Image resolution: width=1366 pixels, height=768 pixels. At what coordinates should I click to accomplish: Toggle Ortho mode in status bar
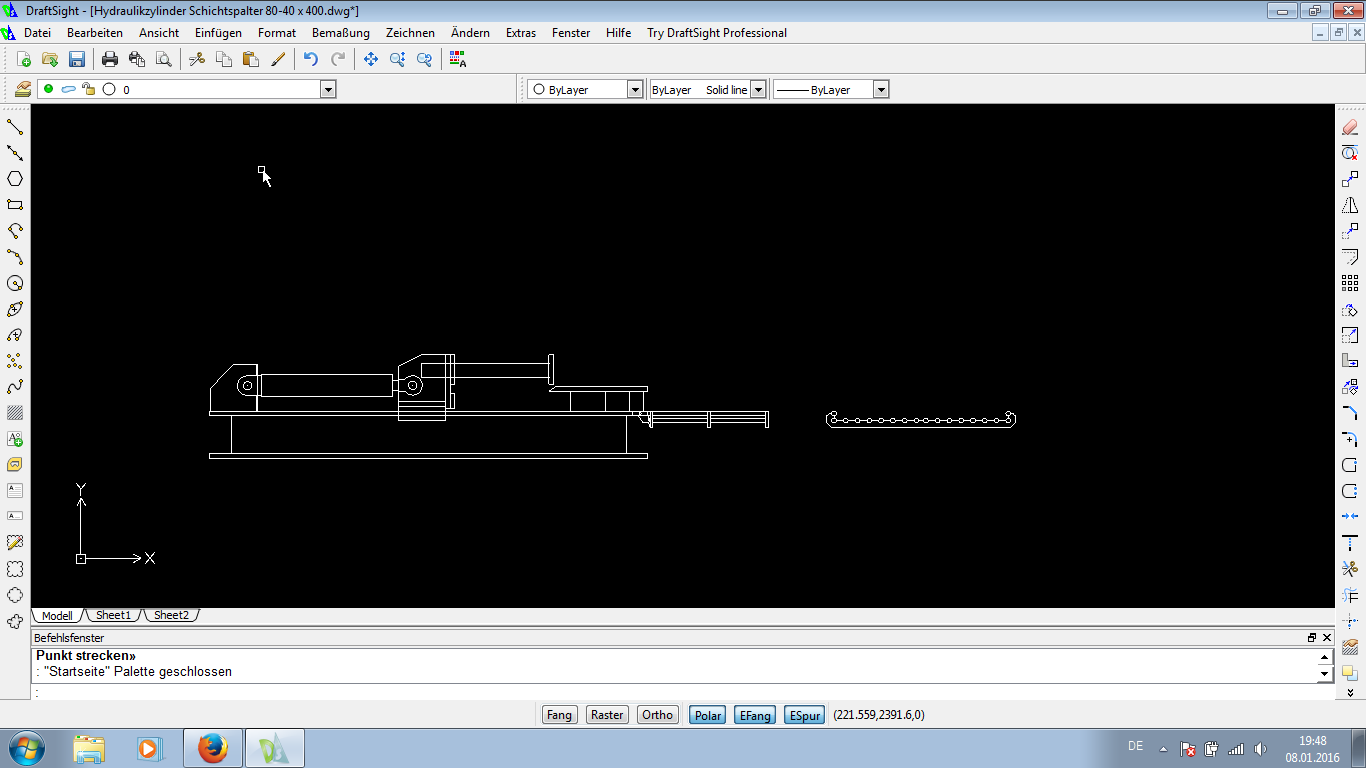coord(657,715)
